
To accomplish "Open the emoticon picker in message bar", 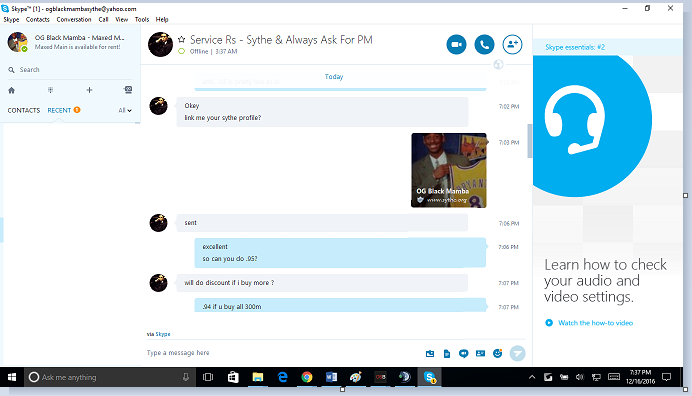I will pos(497,353).
